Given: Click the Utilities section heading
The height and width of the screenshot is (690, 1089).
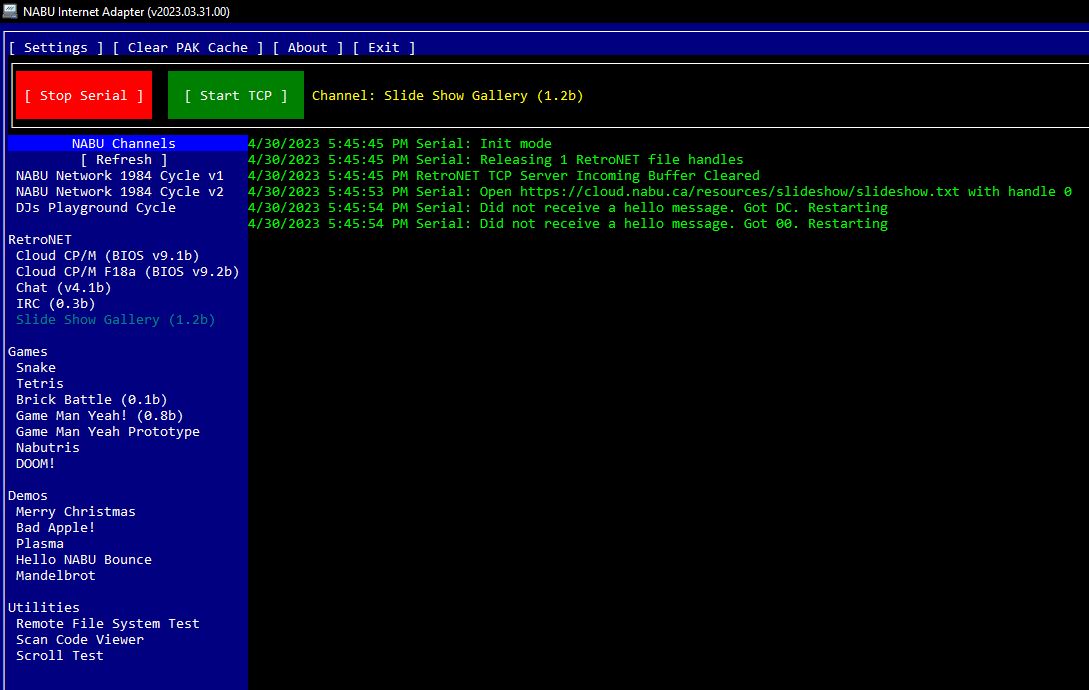Looking at the screenshot, I should pyautogui.click(x=44, y=607).
